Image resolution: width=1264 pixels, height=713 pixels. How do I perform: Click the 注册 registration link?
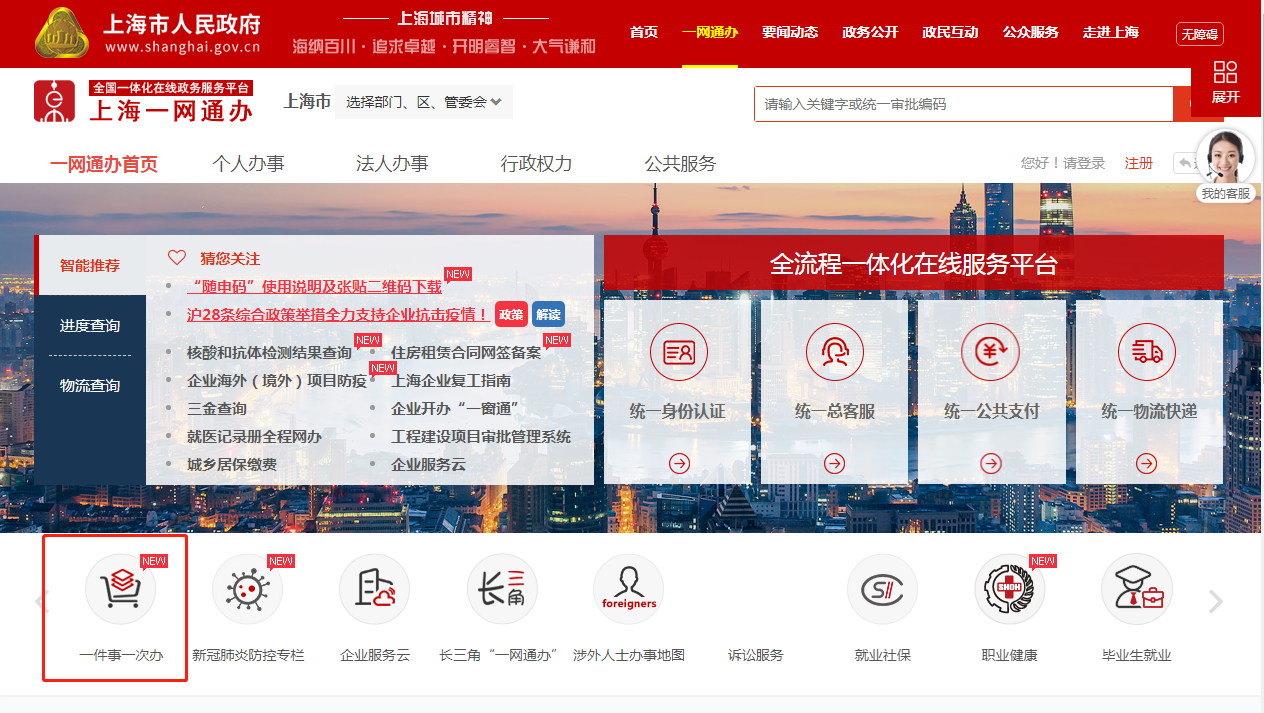1139,162
